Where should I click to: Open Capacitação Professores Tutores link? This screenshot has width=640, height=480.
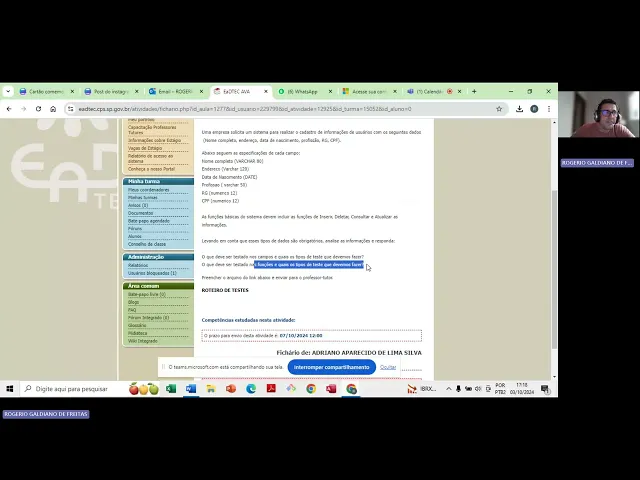click(152, 130)
